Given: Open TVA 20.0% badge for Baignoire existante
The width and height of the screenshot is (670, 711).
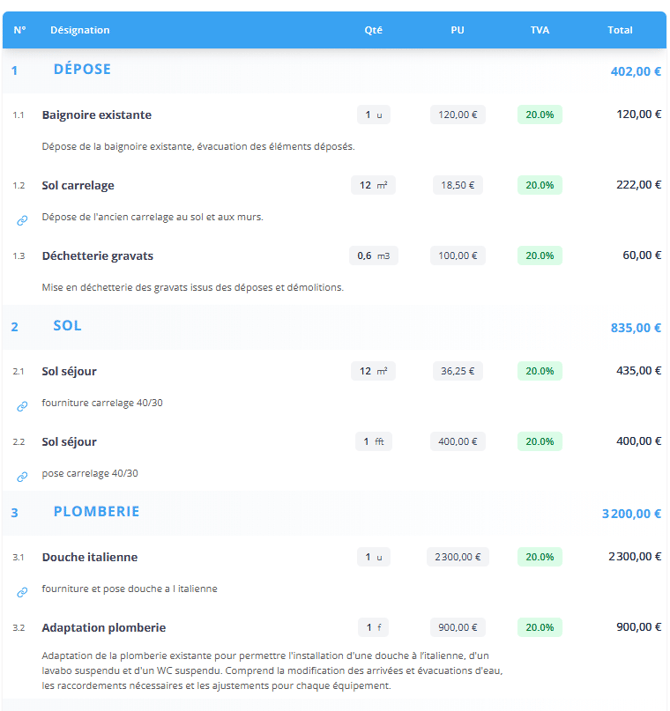Looking at the screenshot, I should [x=539, y=115].
